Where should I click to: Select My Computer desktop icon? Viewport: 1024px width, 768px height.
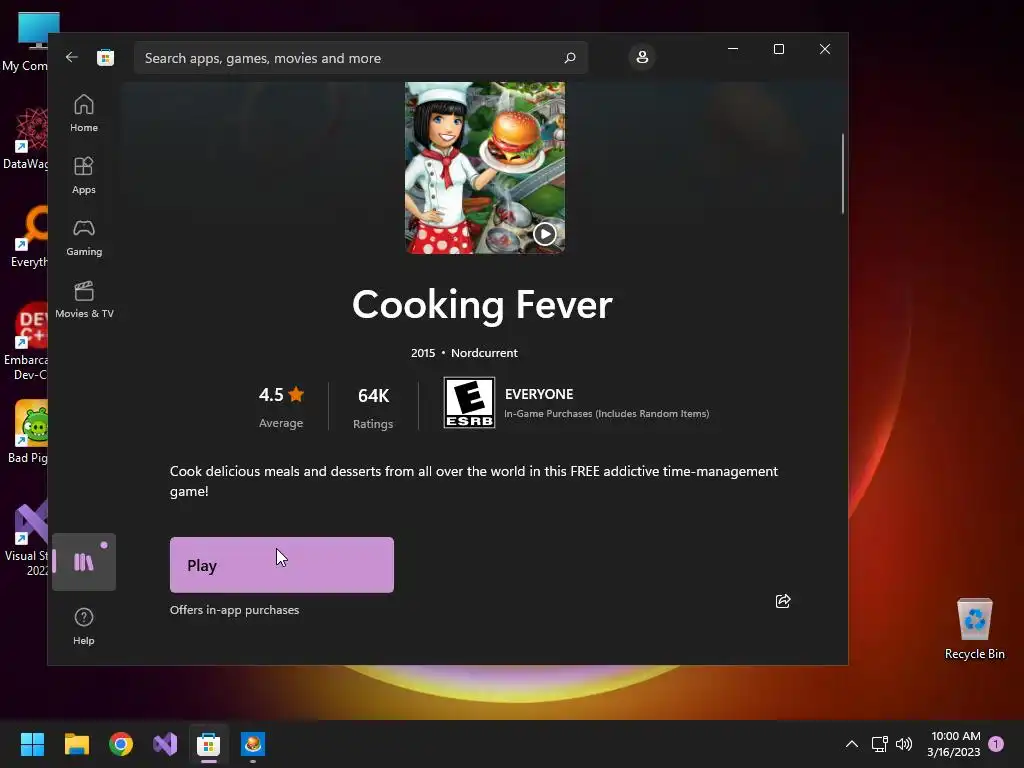[26, 42]
